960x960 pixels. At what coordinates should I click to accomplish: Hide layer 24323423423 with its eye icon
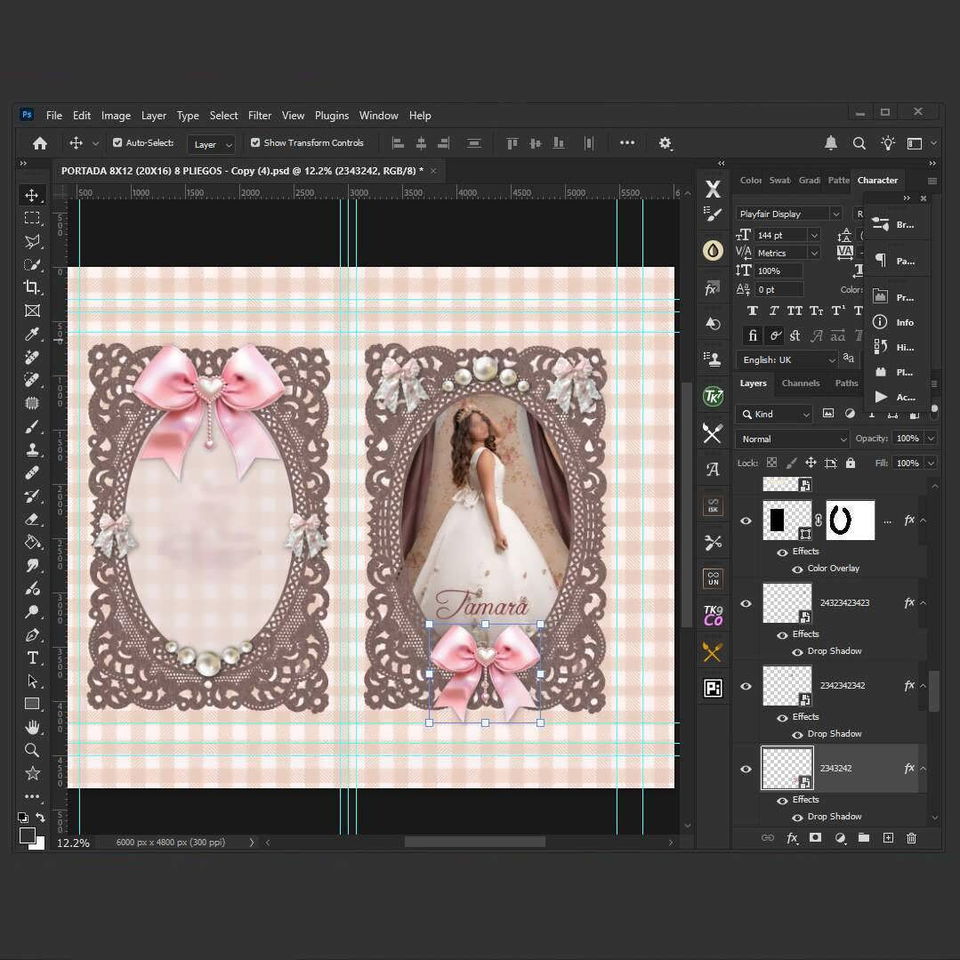pyautogui.click(x=746, y=604)
